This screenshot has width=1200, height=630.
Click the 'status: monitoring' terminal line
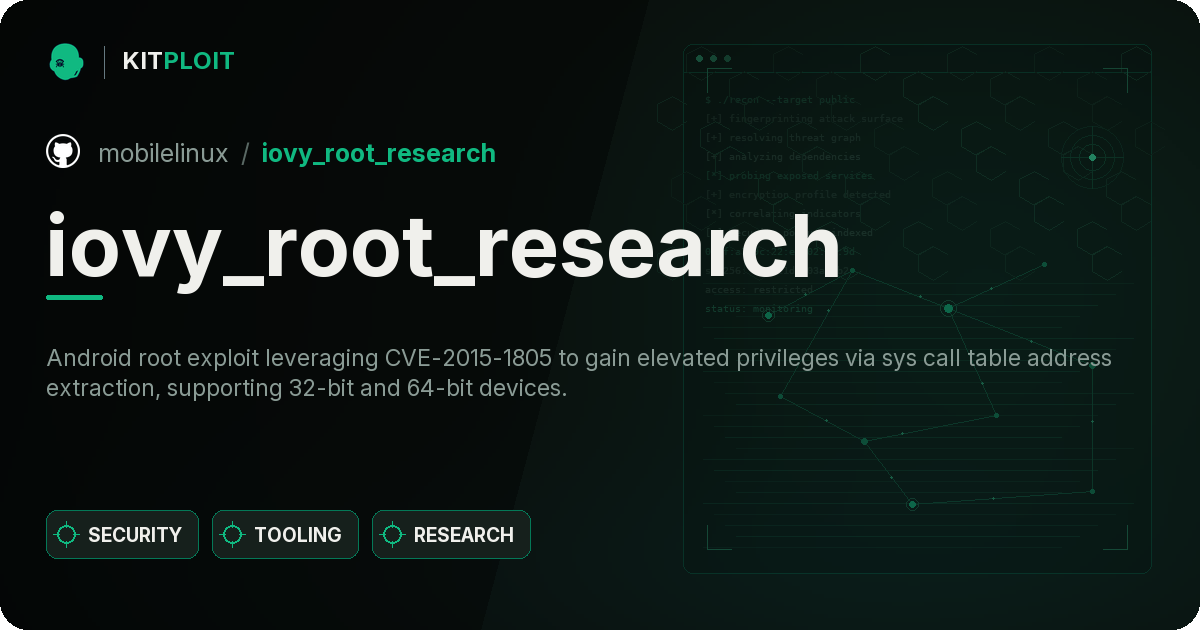759,309
